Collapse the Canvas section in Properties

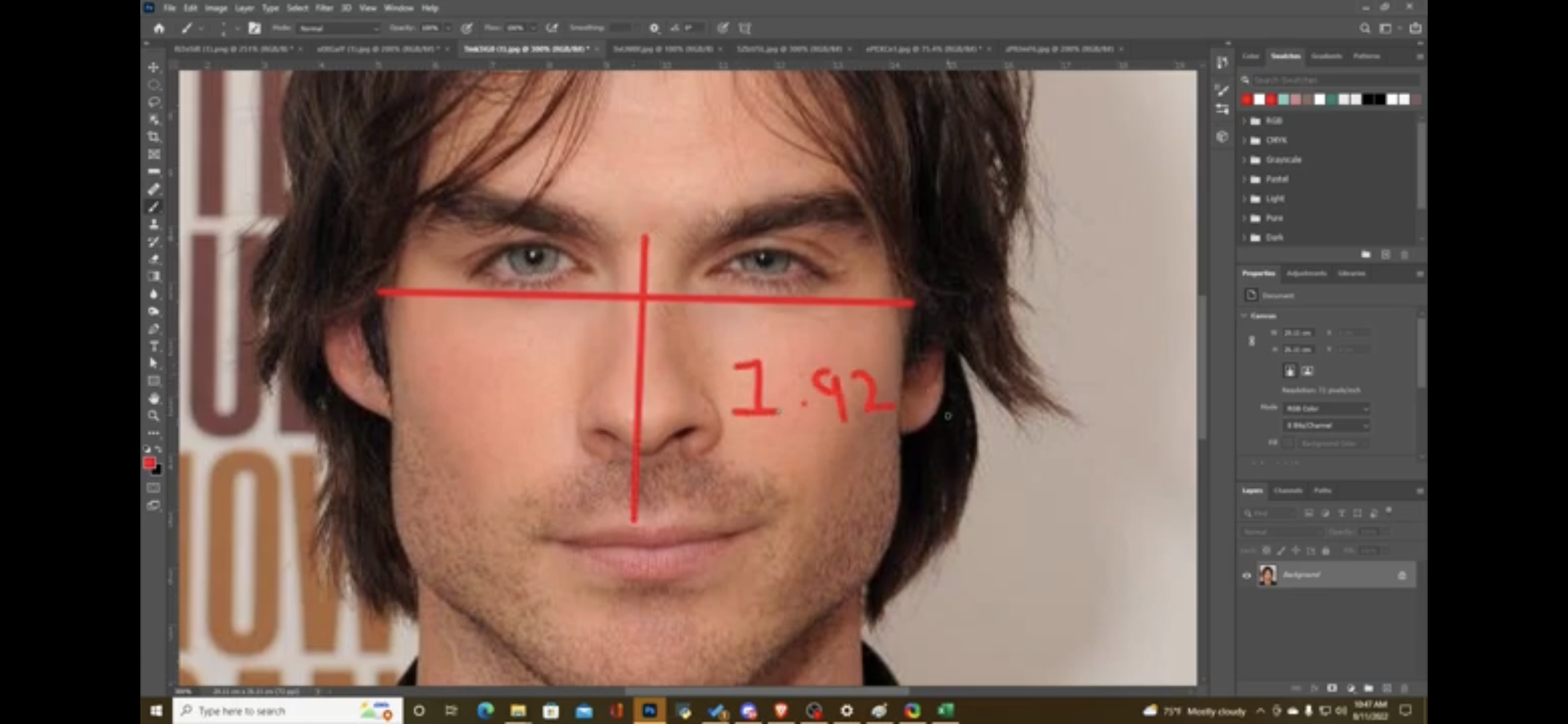tap(1245, 316)
